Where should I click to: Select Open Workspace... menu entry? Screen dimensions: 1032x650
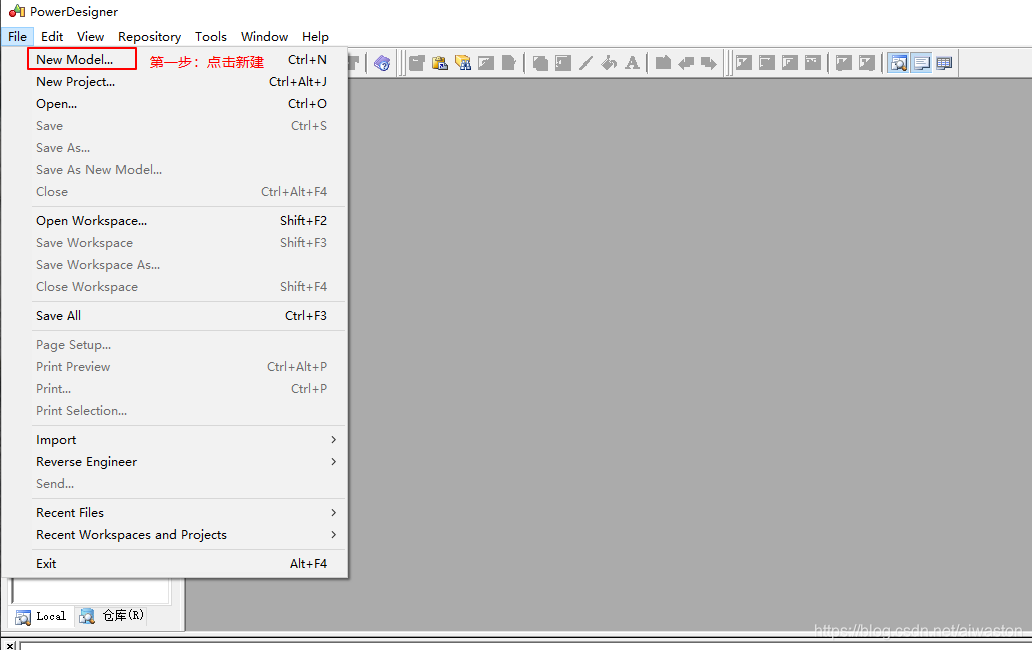click(x=175, y=220)
